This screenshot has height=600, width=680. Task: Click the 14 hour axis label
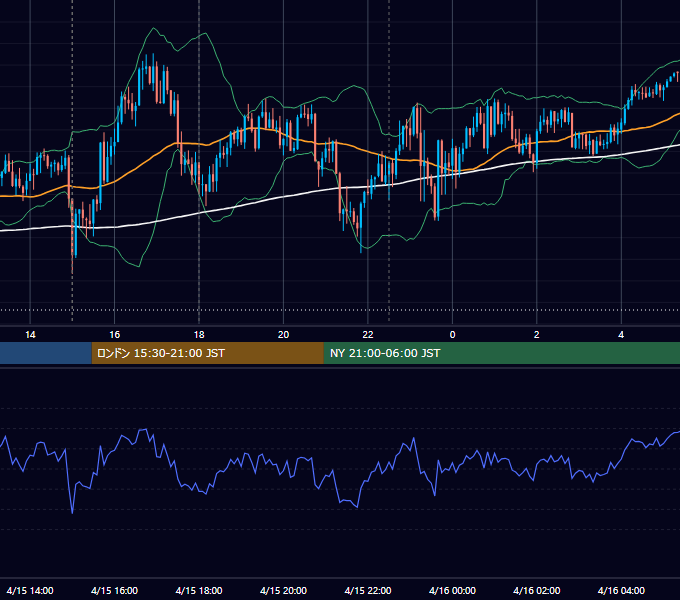pyautogui.click(x=30, y=335)
